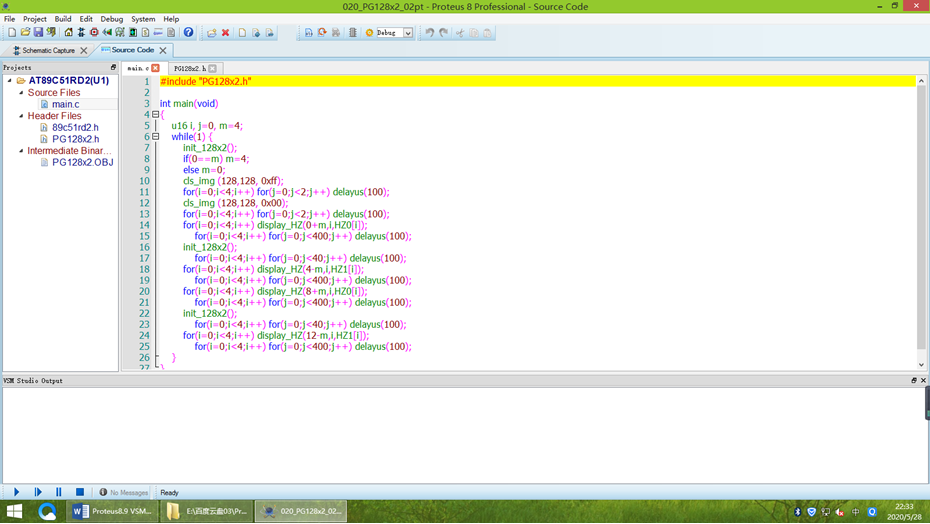
Task: Collapse the AT89C51RD2(U1) project tree node
Action: pos(9,80)
